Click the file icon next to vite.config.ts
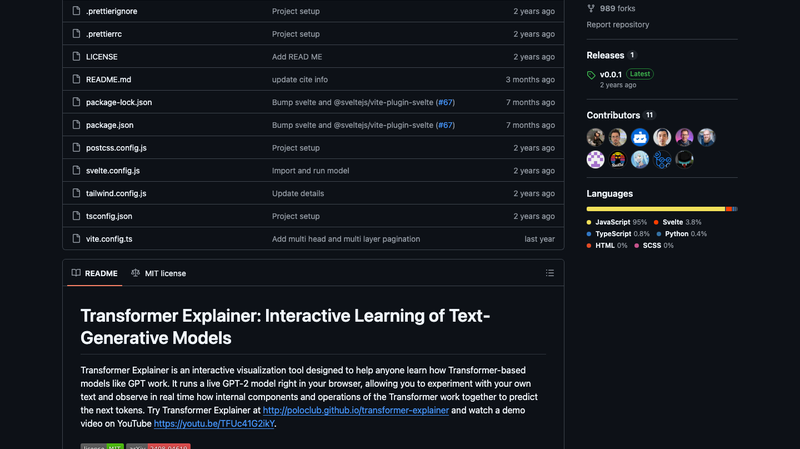The width and height of the screenshot is (800, 449). pos(76,239)
